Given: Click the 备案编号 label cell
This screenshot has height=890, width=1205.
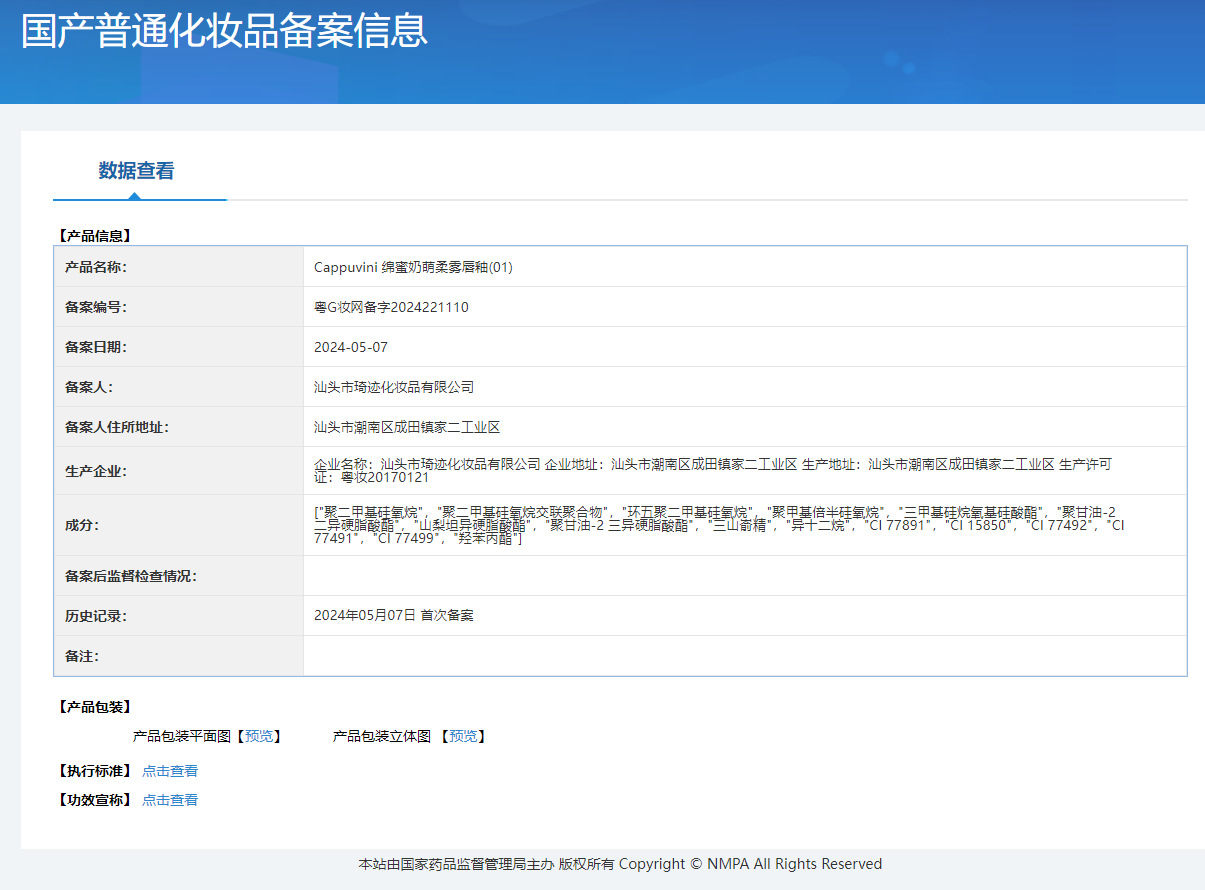Looking at the screenshot, I should click(x=179, y=307).
